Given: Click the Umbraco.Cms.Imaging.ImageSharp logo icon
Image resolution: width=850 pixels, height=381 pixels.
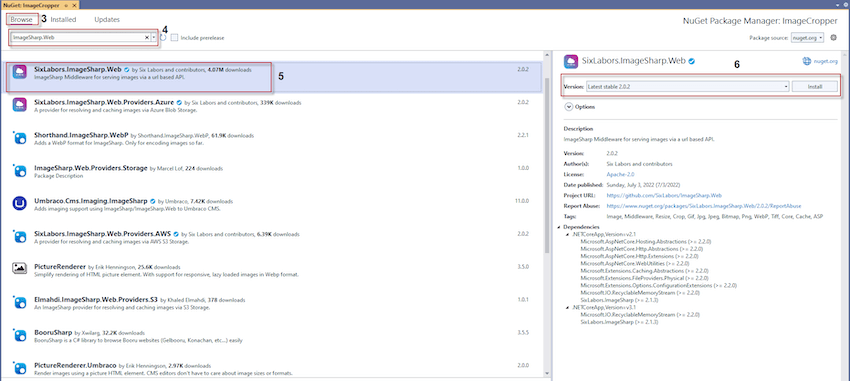Looking at the screenshot, I should [20, 204].
